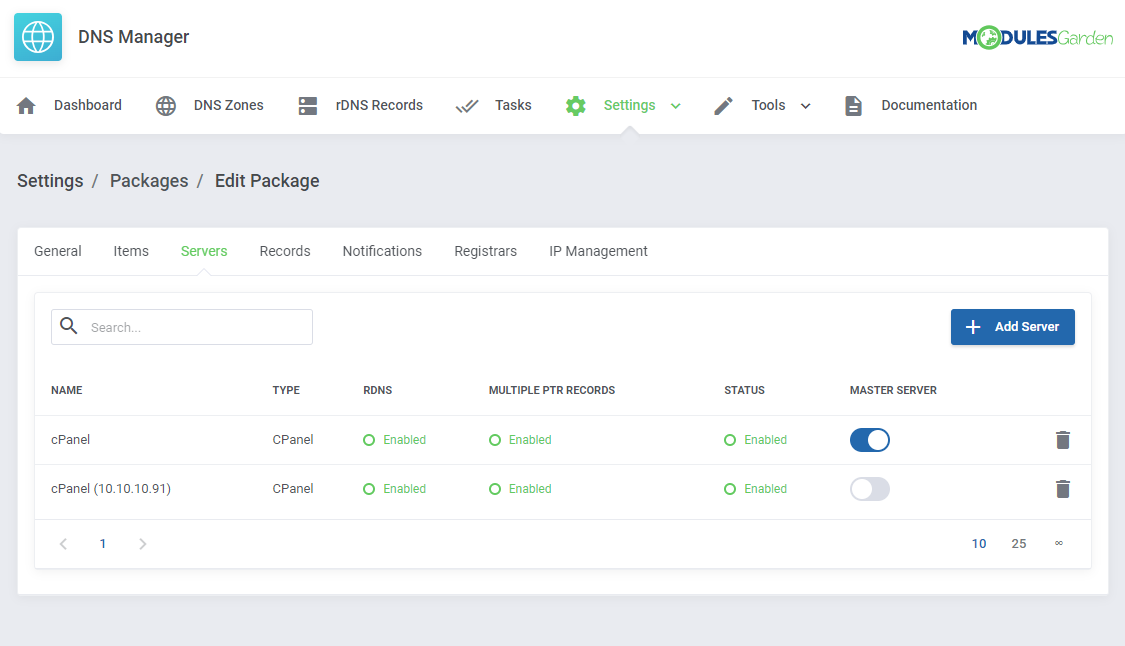This screenshot has height=646, width=1125.
Task: Click the Documentation page icon
Action: point(853,106)
